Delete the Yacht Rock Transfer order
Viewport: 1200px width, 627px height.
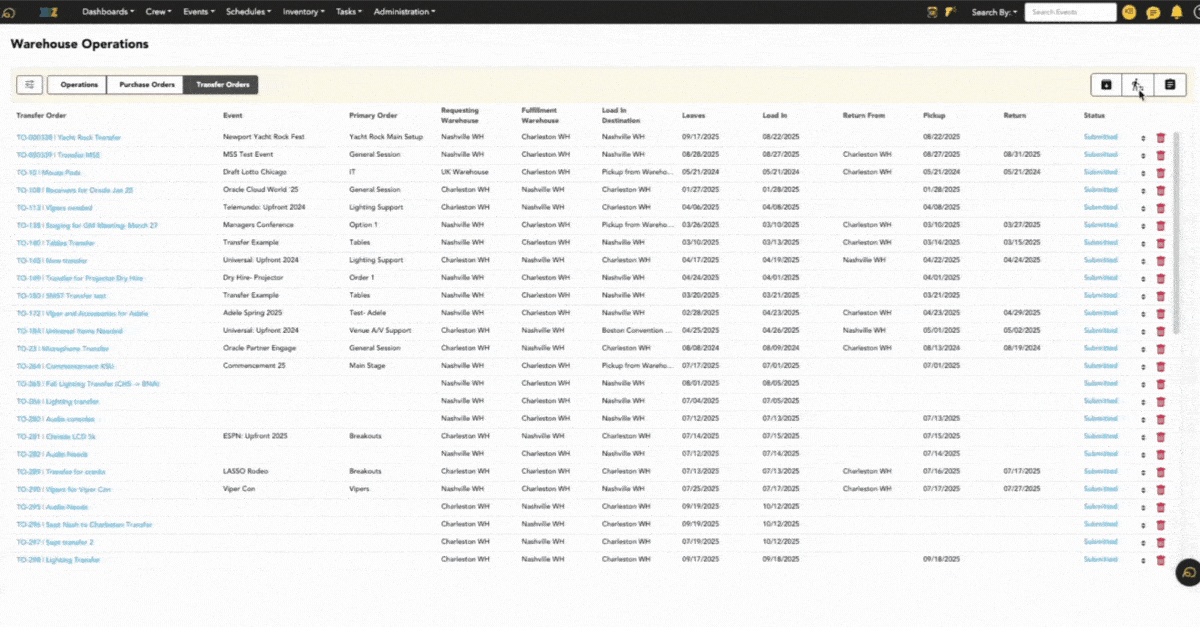(x=1161, y=138)
